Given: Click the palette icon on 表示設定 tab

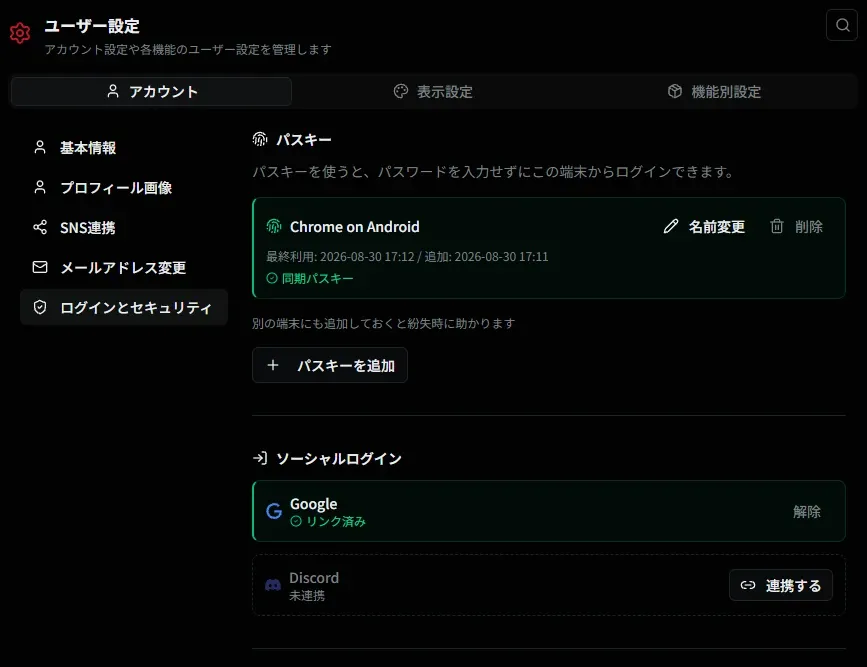Looking at the screenshot, I should coord(401,91).
